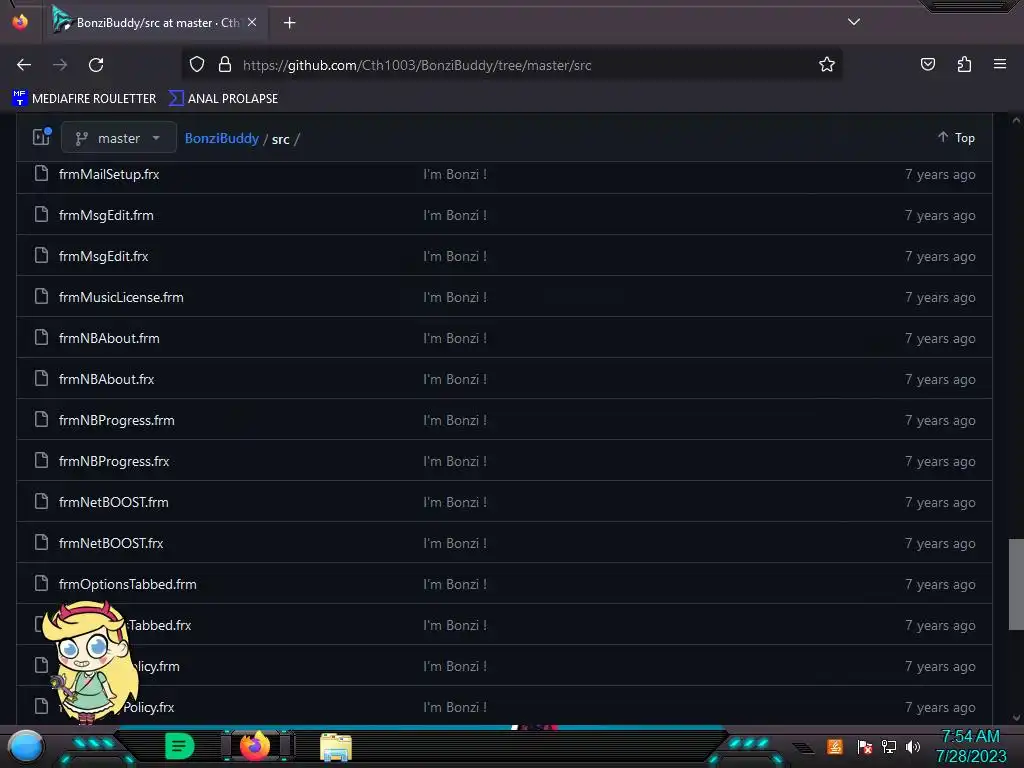Click the scrollbar down arrow
Viewport: 1024px width, 768px height.
click(x=1016, y=718)
